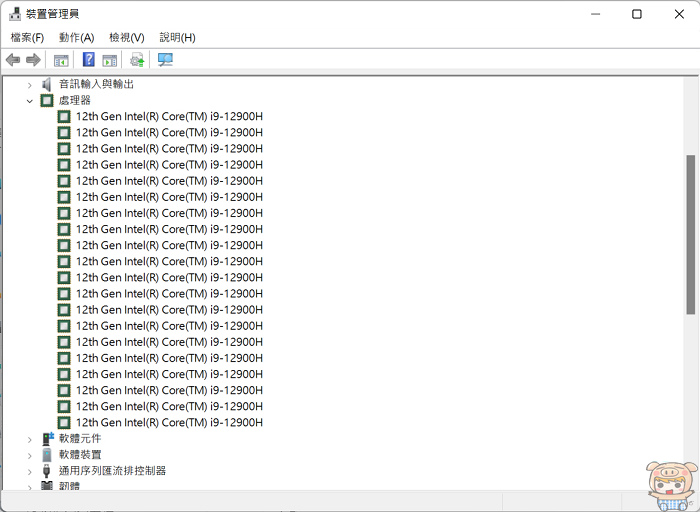Expand the 通用序列匯流排控制器 category

point(29,472)
